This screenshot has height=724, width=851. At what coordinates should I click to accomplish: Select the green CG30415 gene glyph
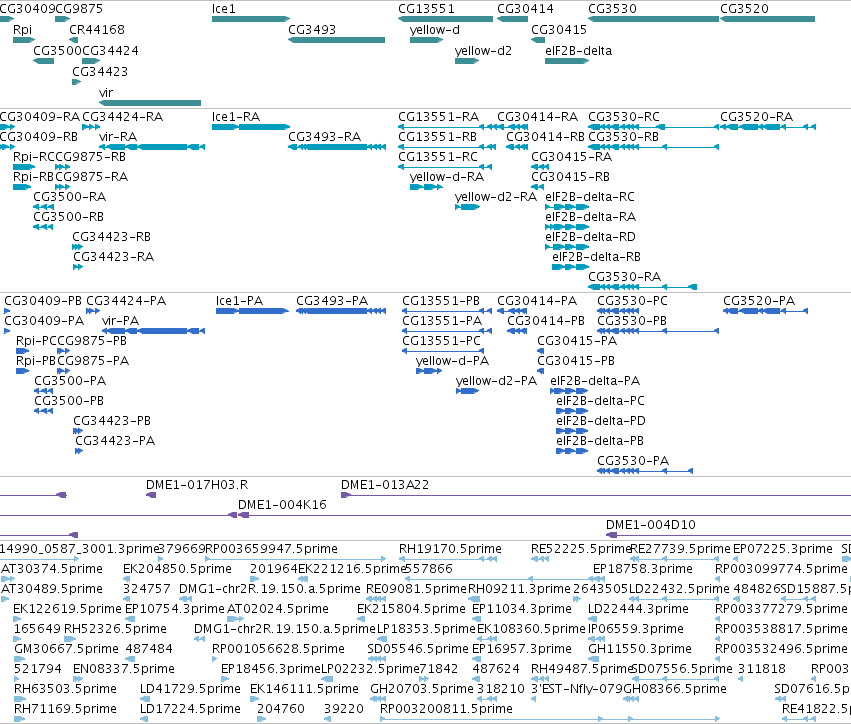[x=538, y=40]
